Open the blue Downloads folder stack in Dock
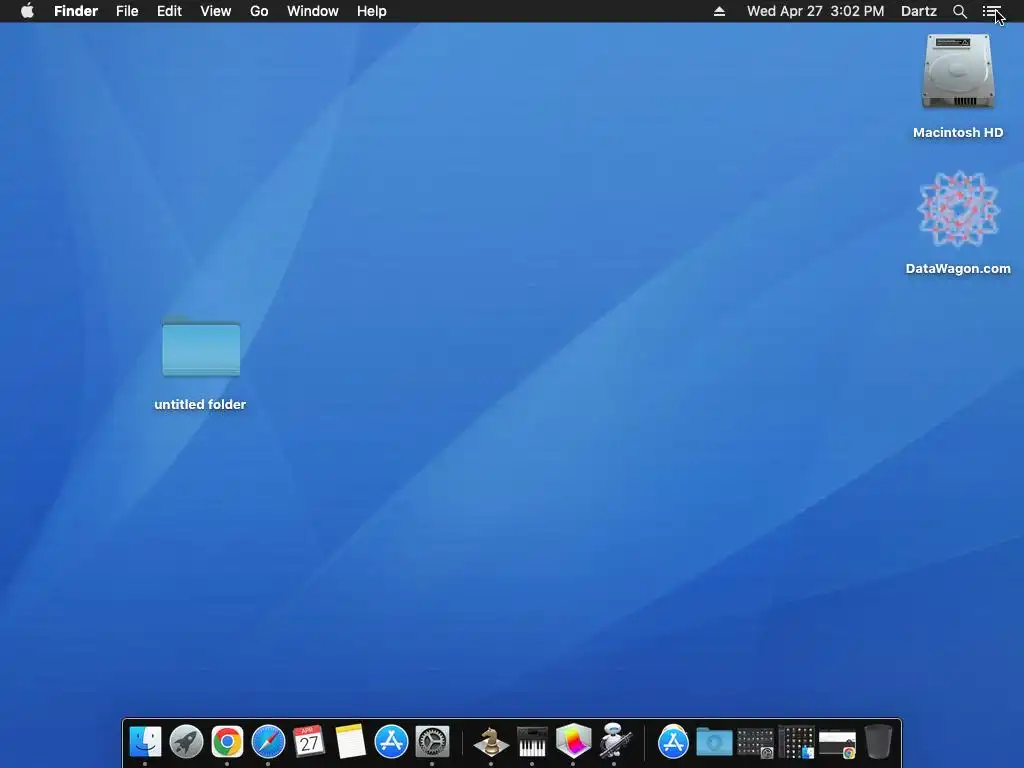The height and width of the screenshot is (768, 1024). pos(714,742)
